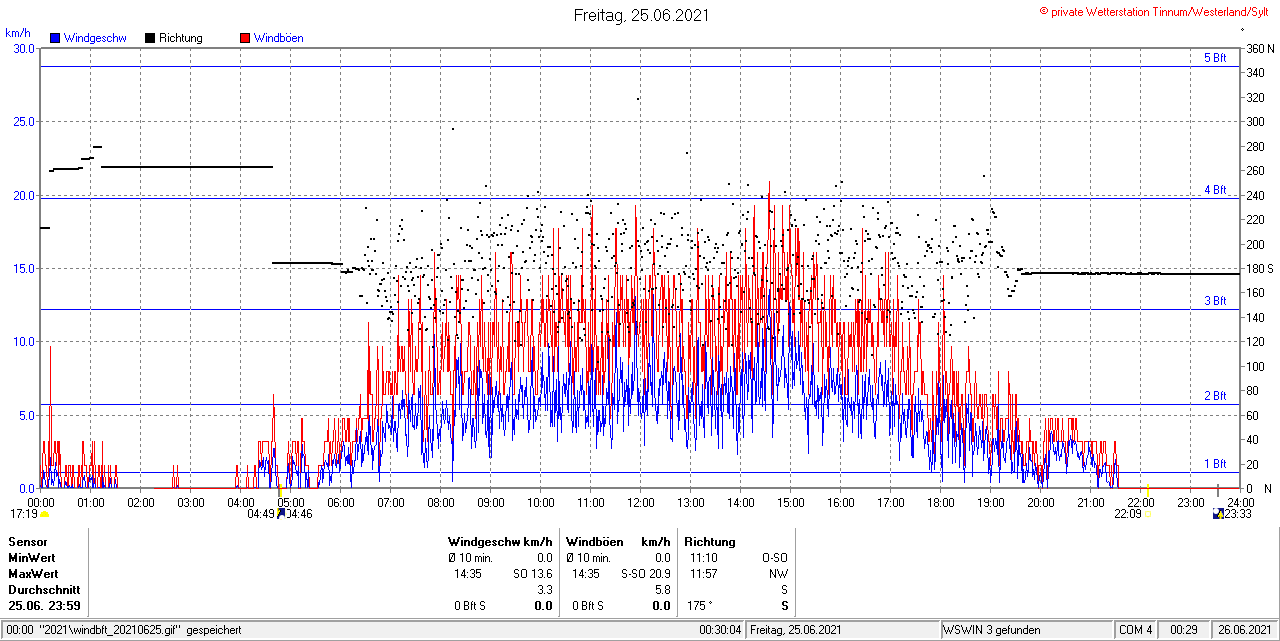Click the red Windböen legend square
This screenshot has height=641, width=1280.
245,38
